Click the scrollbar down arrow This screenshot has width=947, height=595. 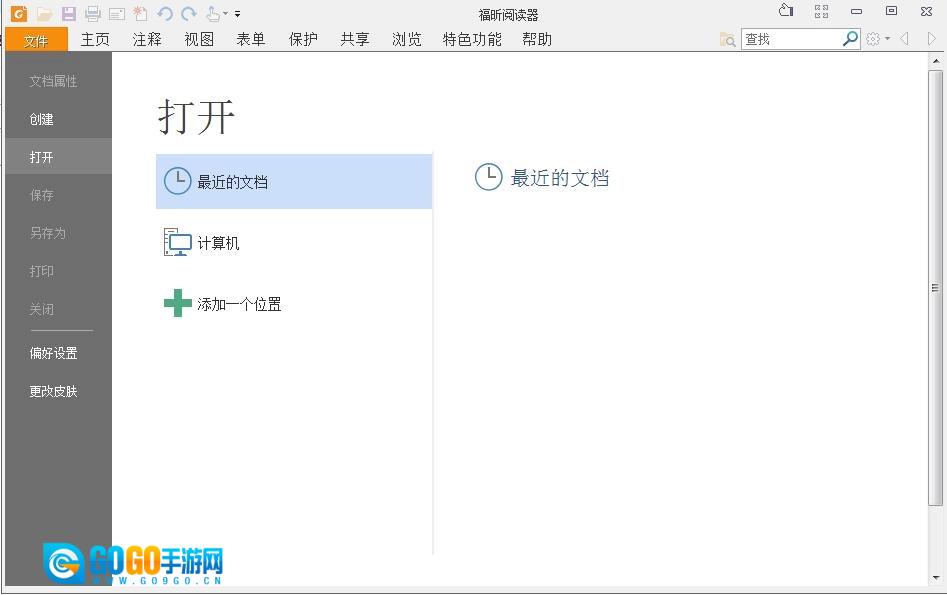pos(936,578)
